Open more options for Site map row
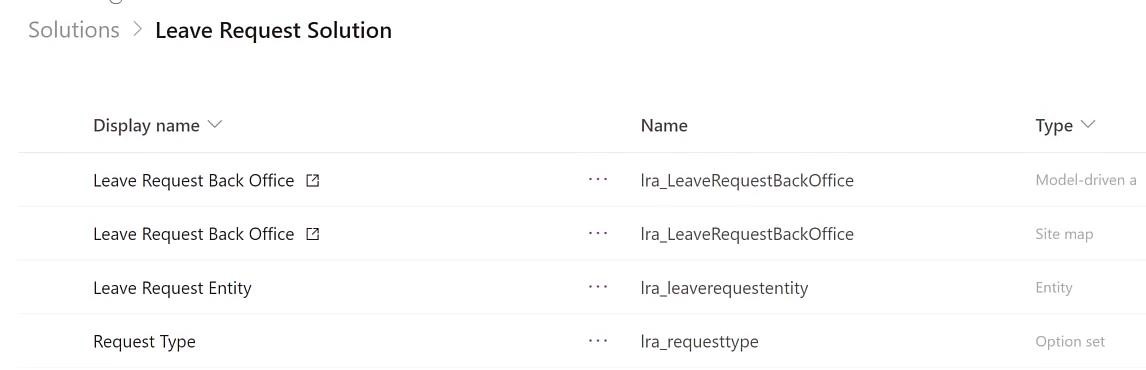Viewport: 1146px width, 370px height. 598,234
